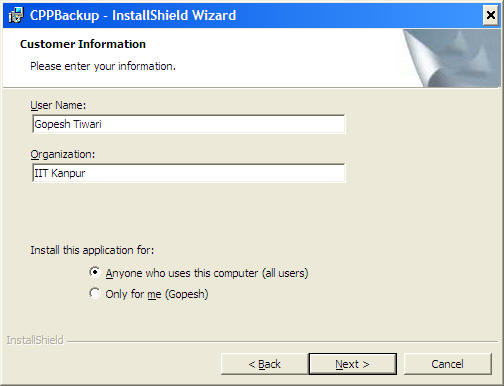Viewport: 504px width, 386px height.
Task: Click the 'User Name:' field label
Action: 58,105
